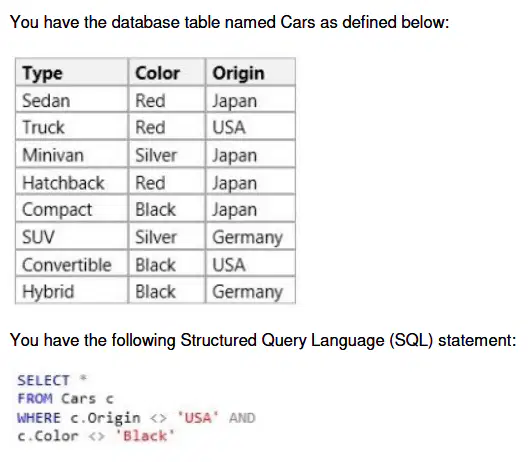The width and height of the screenshot is (528, 462).
Task: Click the WHERE keyword in the query
Action: point(39,418)
